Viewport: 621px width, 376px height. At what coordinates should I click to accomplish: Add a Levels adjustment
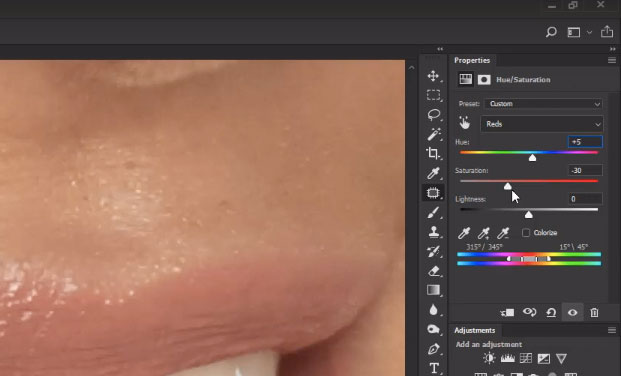(x=507, y=359)
